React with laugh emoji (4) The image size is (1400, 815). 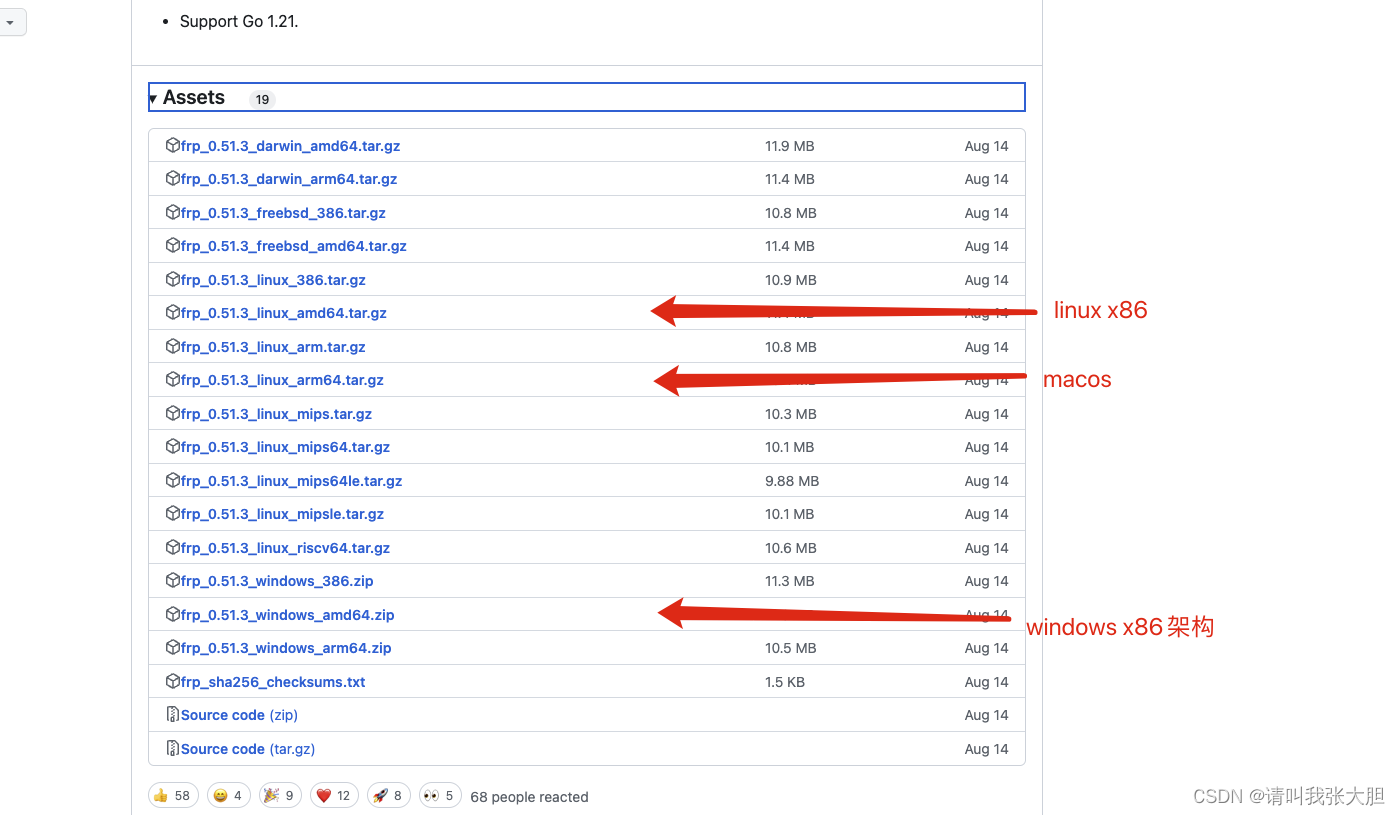(x=228, y=796)
